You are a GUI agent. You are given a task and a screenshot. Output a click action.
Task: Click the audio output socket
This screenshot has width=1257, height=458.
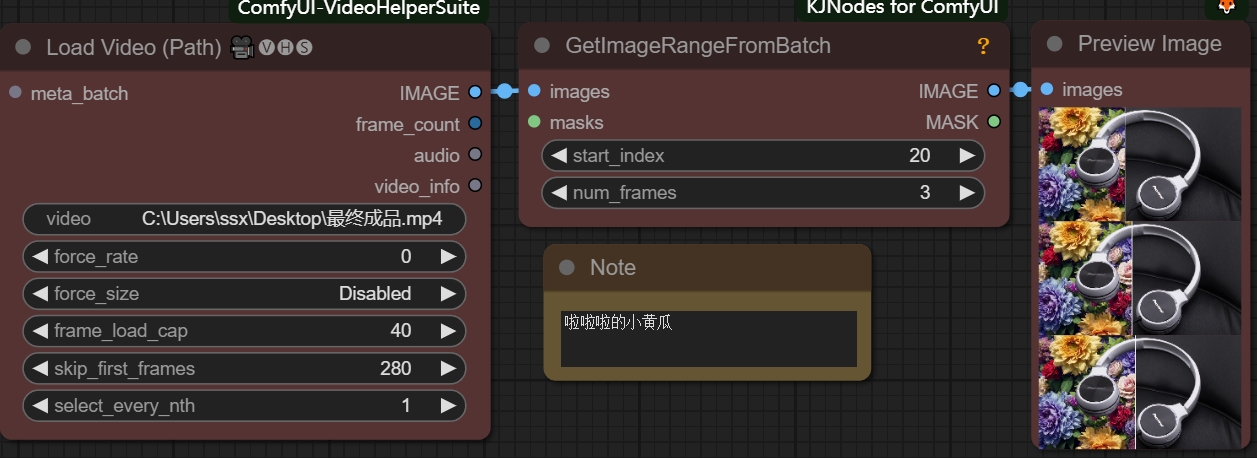tap(474, 155)
